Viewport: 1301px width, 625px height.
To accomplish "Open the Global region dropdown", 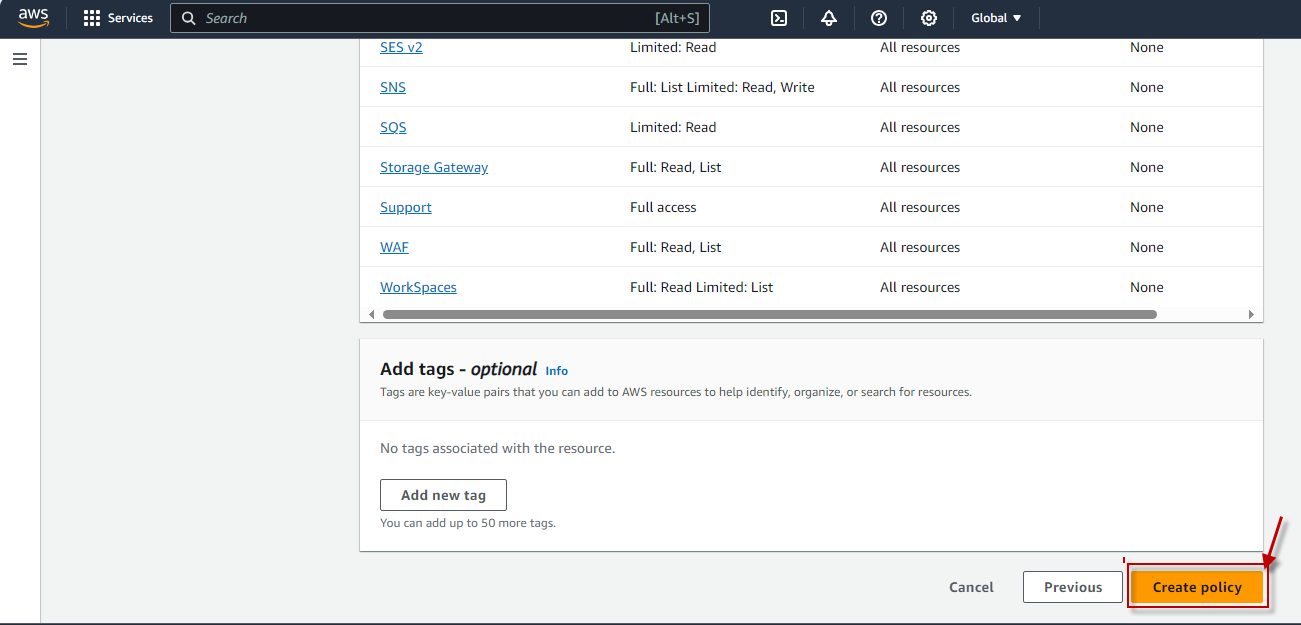I will pyautogui.click(x=996, y=18).
